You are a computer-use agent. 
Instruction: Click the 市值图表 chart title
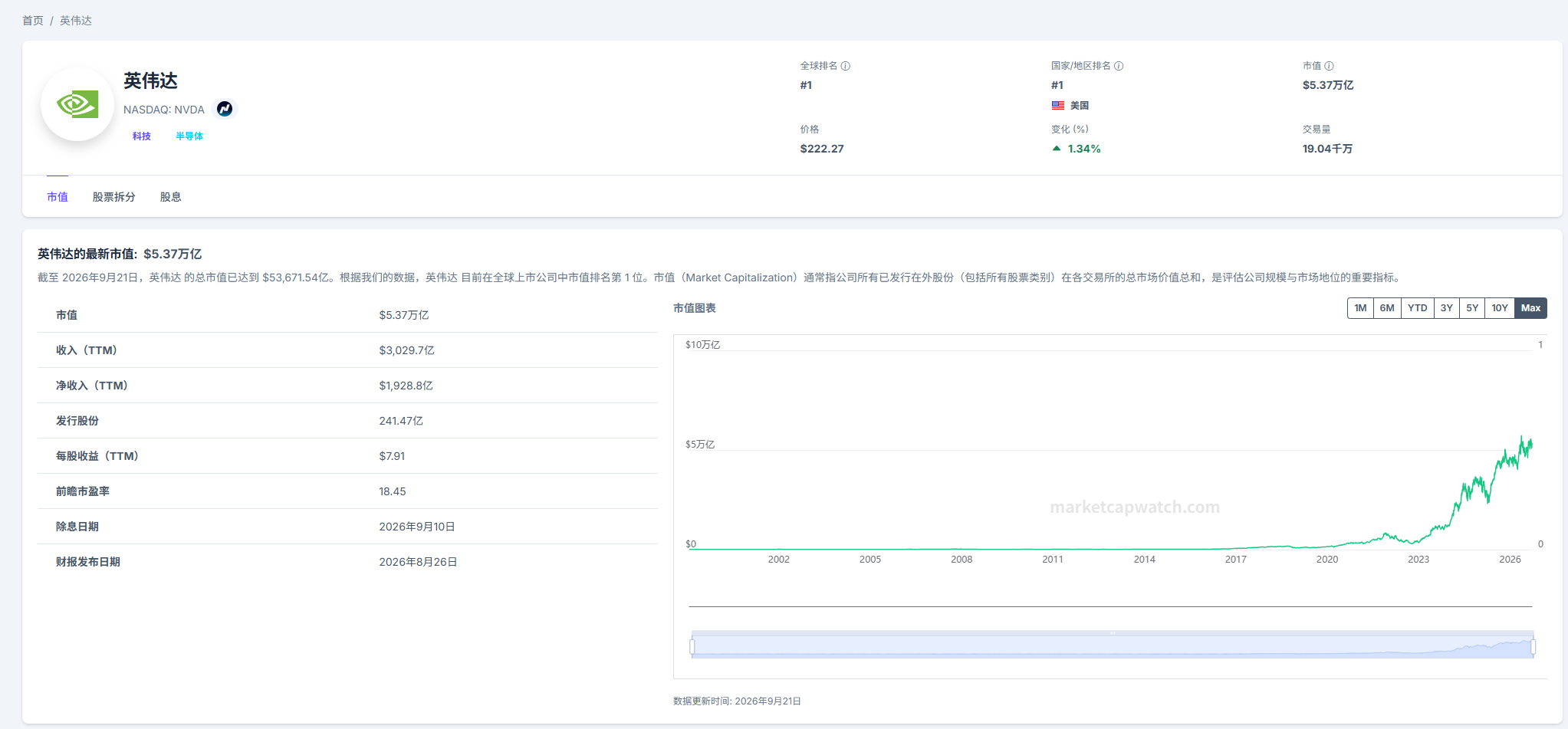(695, 308)
